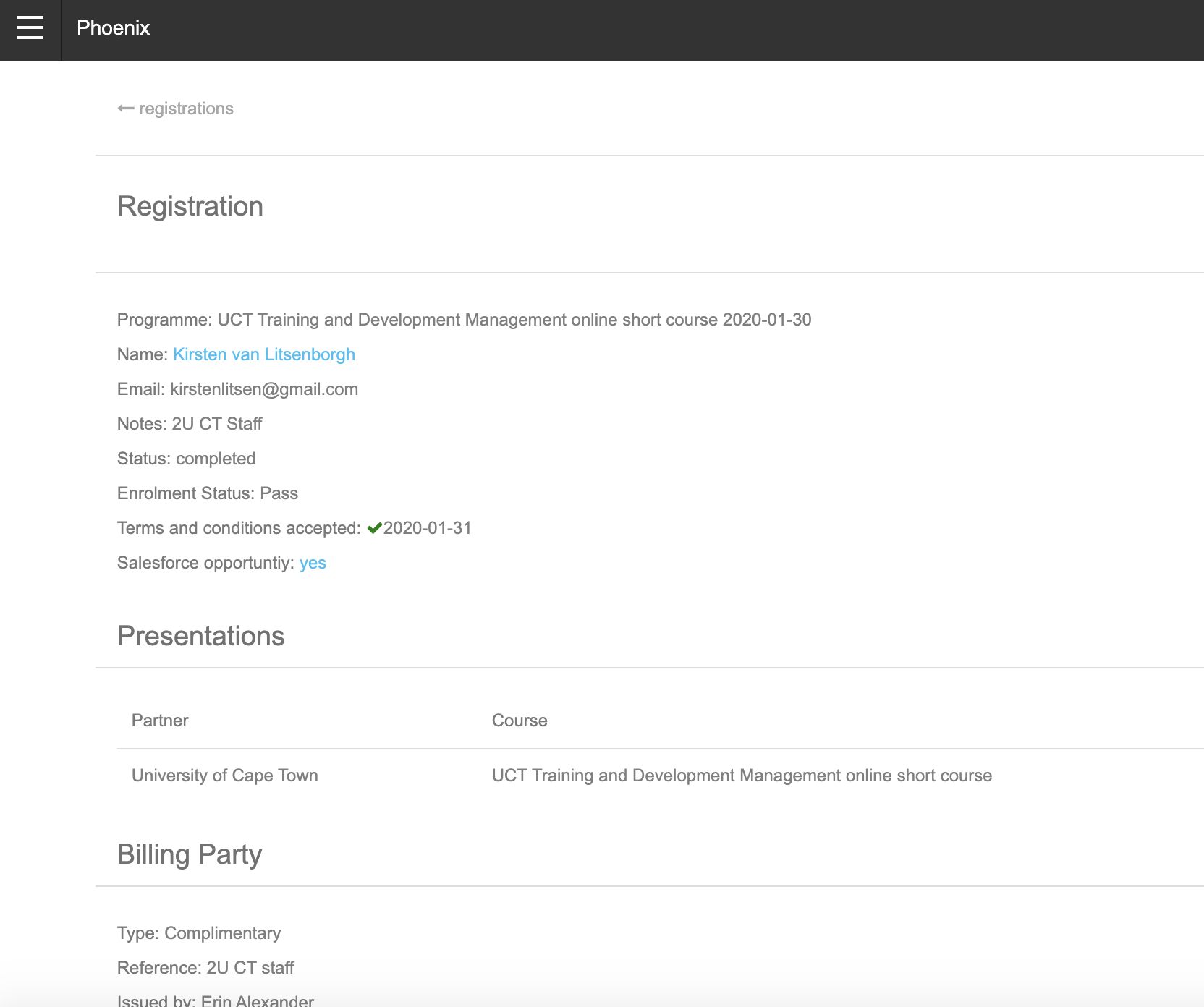1204x1007 pixels.
Task: Open the hamburger navigation menu
Action: [30, 28]
